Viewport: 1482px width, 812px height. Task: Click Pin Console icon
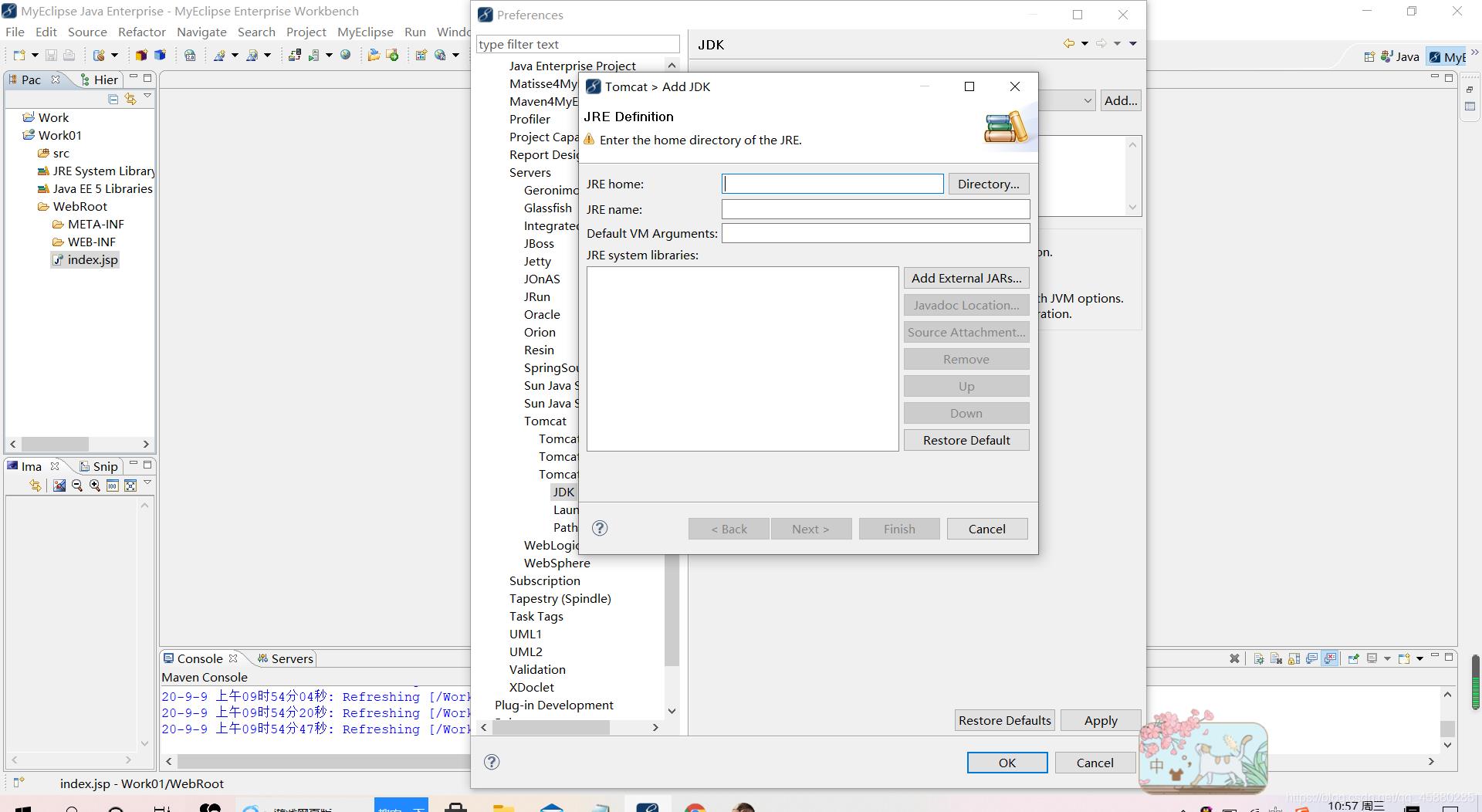pos(1353,658)
